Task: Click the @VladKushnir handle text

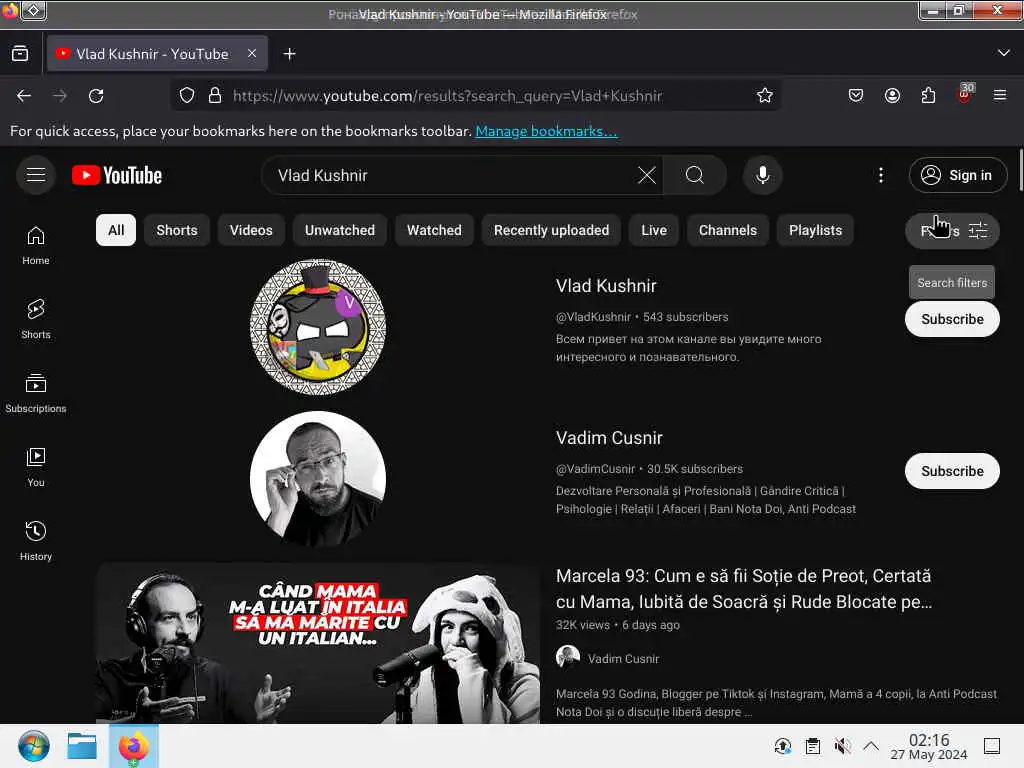Action: (593, 317)
